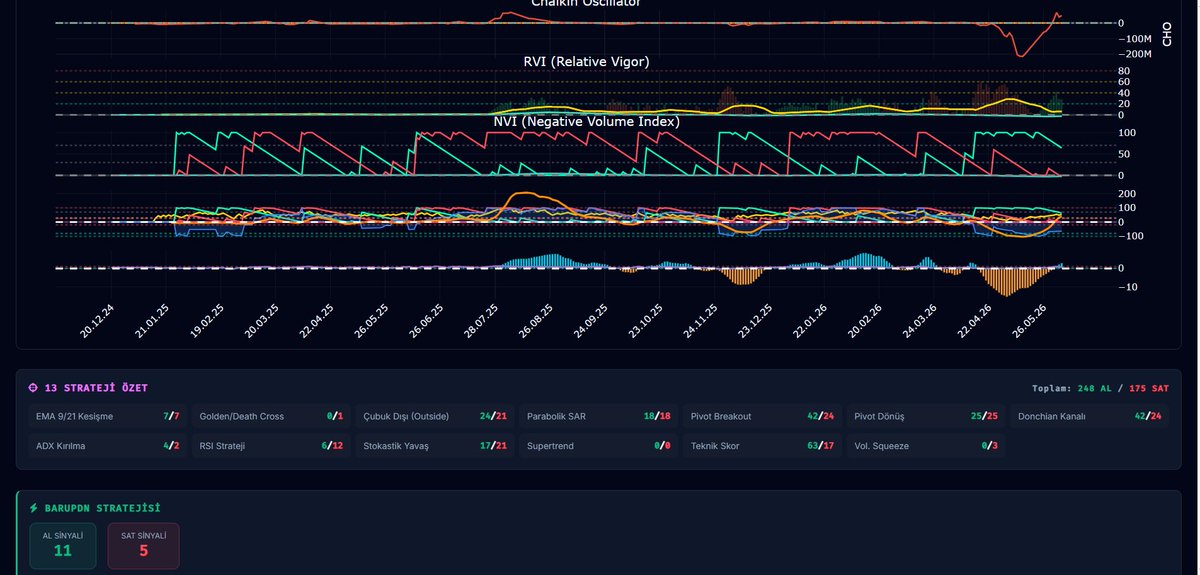Open the Vol. Squeeze strategy card
The height and width of the screenshot is (575, 1200).
pyautogui.click(x=926, y=446)
